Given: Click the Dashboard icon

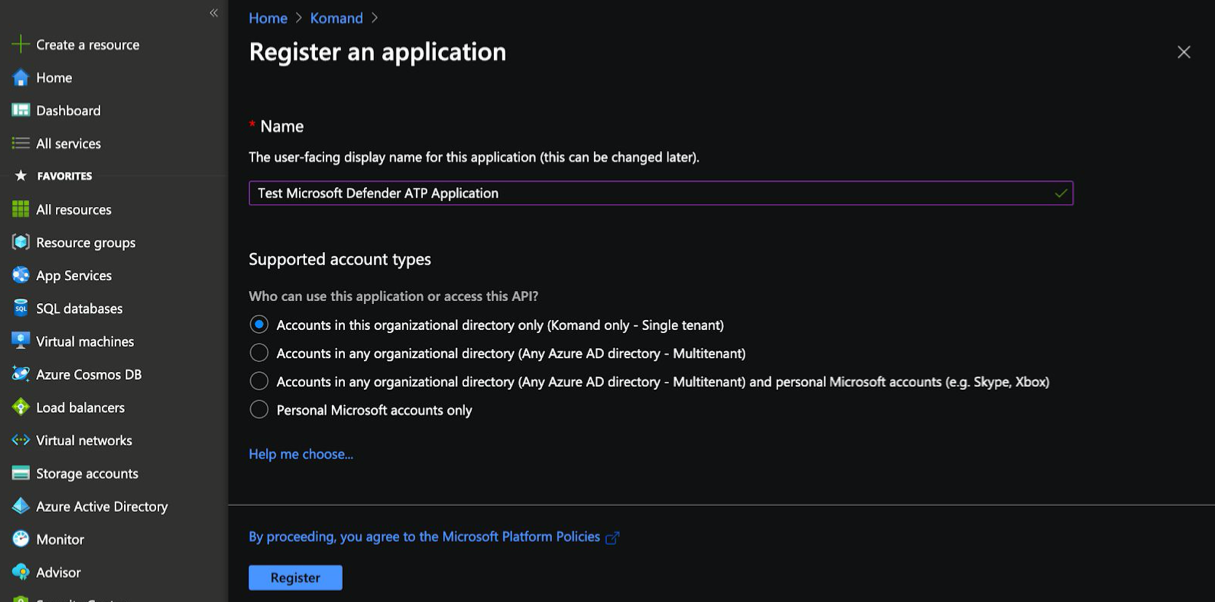Looking at the screenshot, I should [20, 110].
